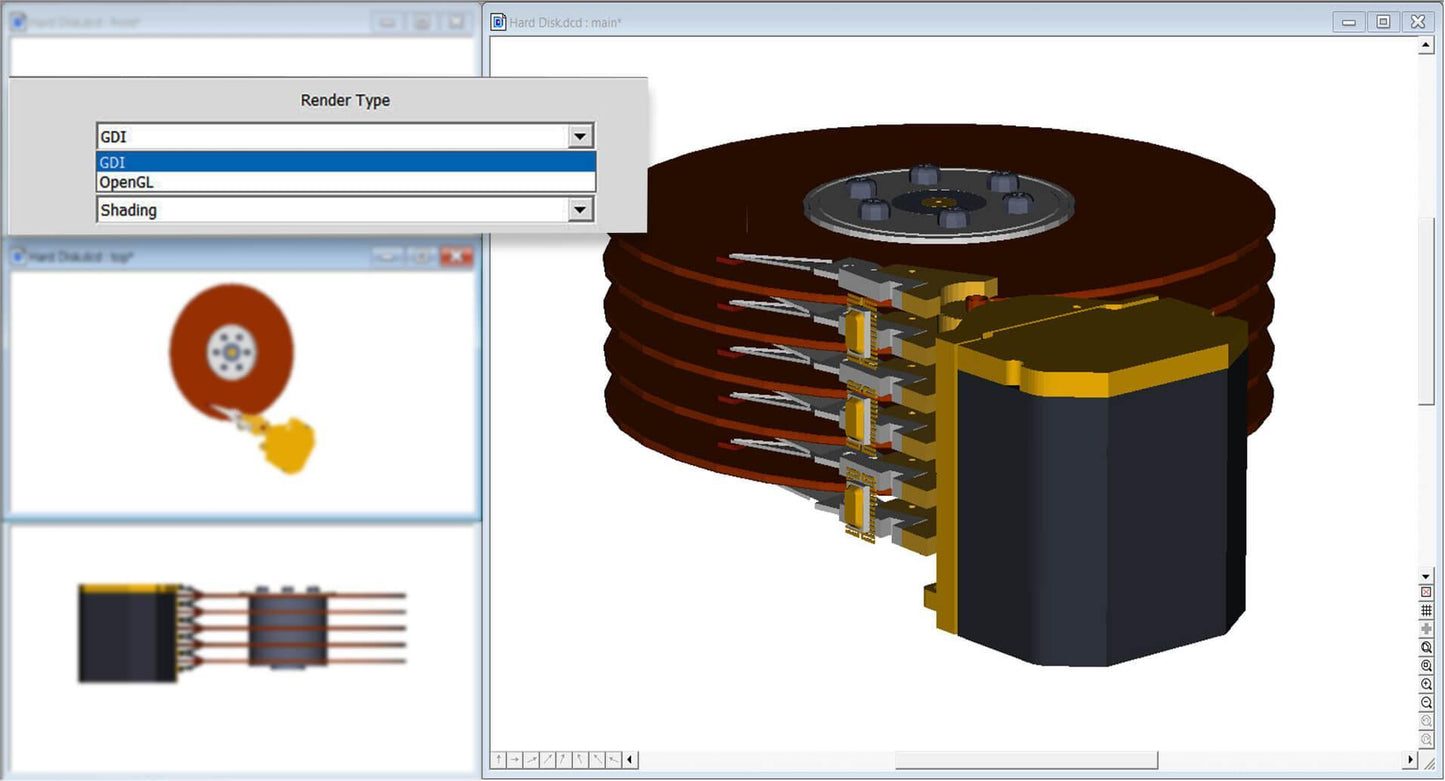Click the red X delete icon
Screen dimensions: 1445x781
pos(1425,592)
